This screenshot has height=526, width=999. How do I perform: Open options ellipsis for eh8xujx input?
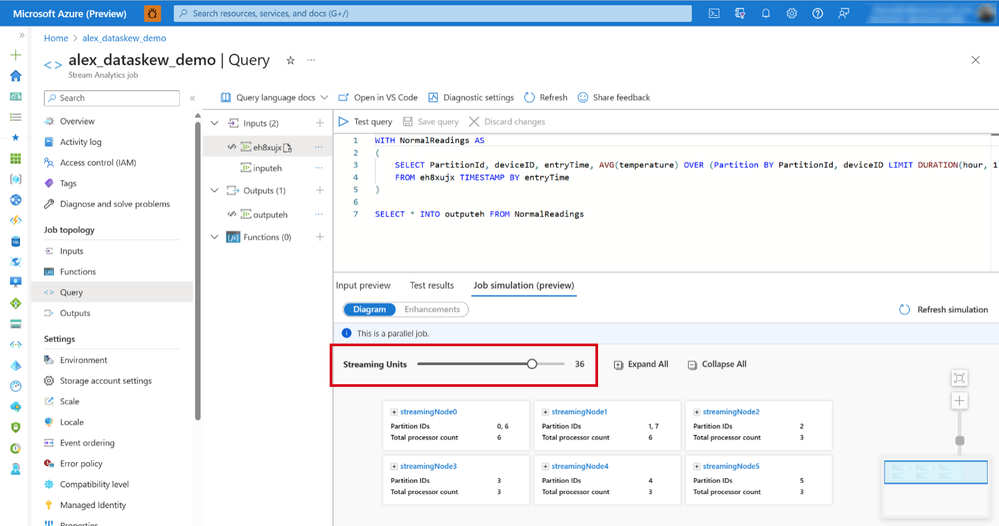point(319,147)
